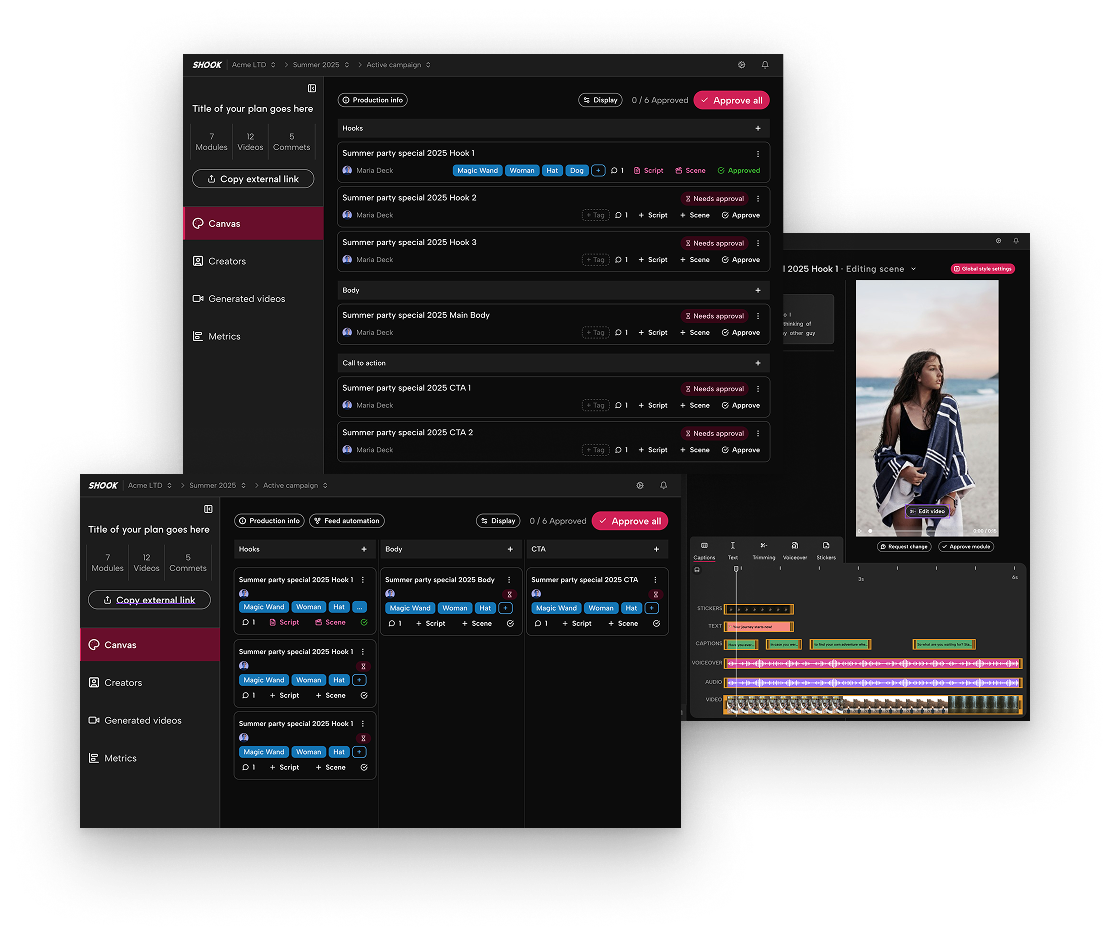Click the Feed automation button
Viewport: 1111px width, 934px height.
347,521
